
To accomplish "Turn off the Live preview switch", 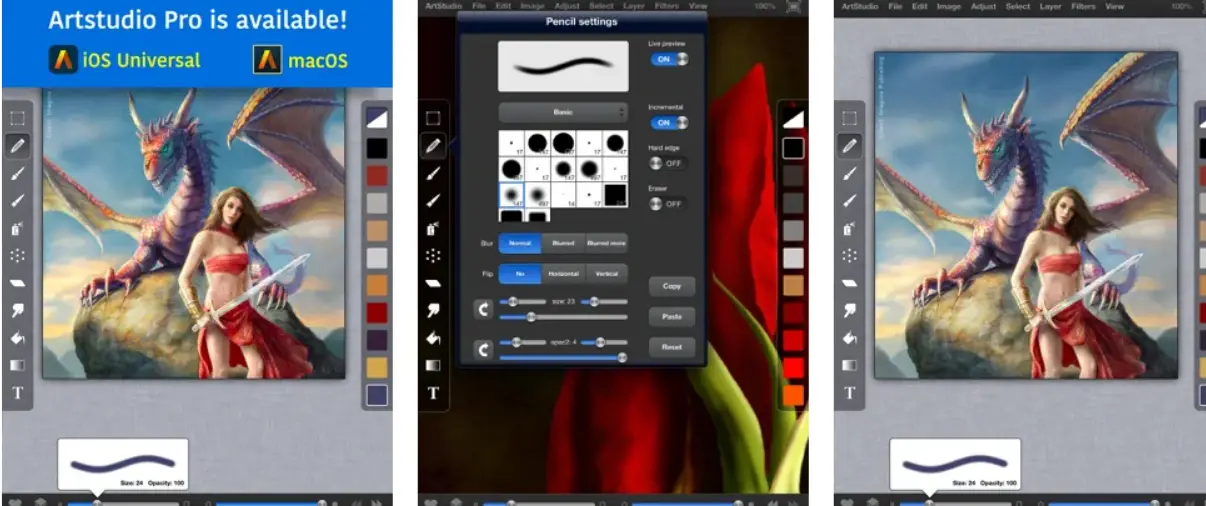I will coord(669,59).
